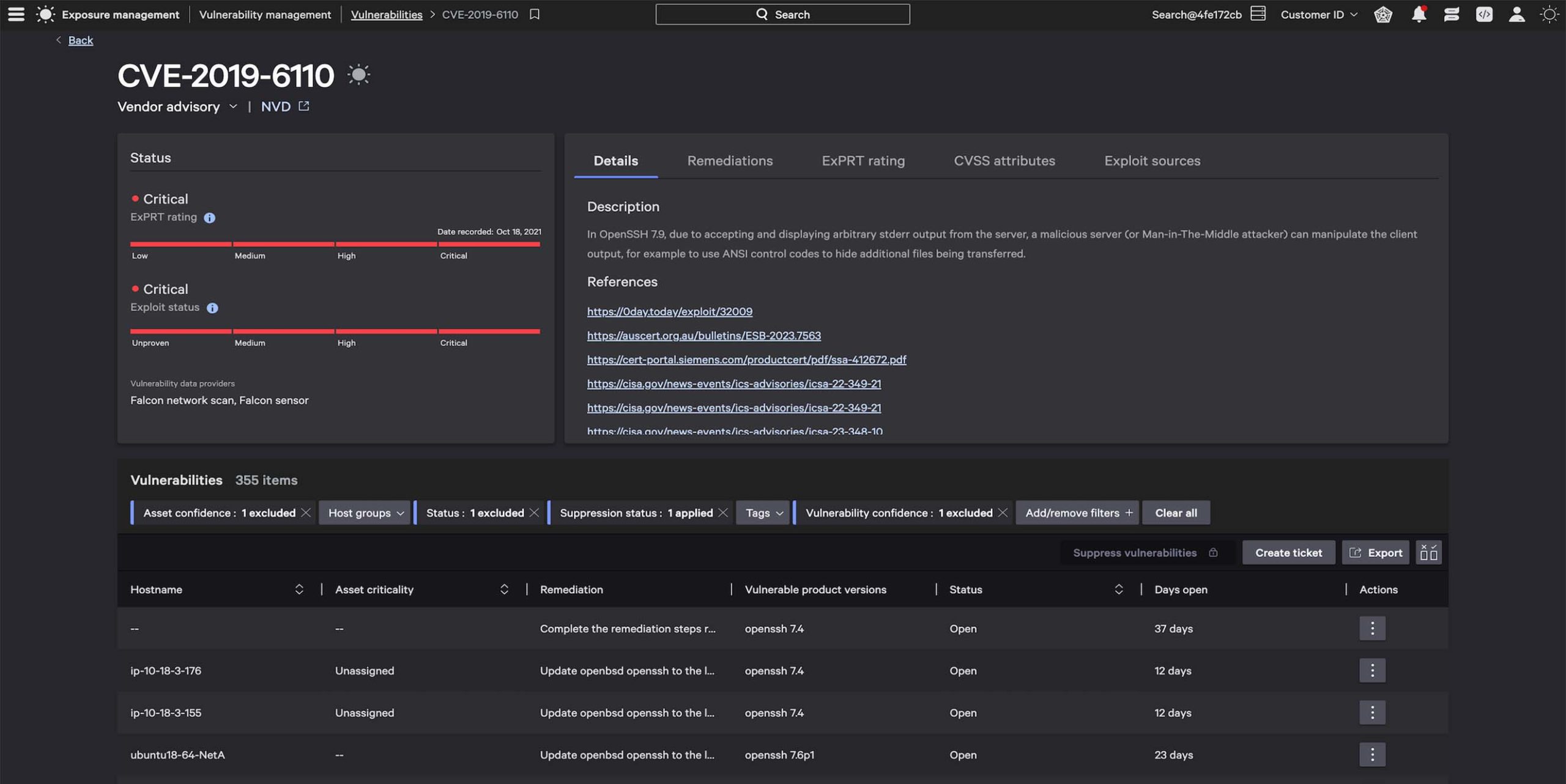
Task: Open the NVD external link icon
Action: (304, 106)
